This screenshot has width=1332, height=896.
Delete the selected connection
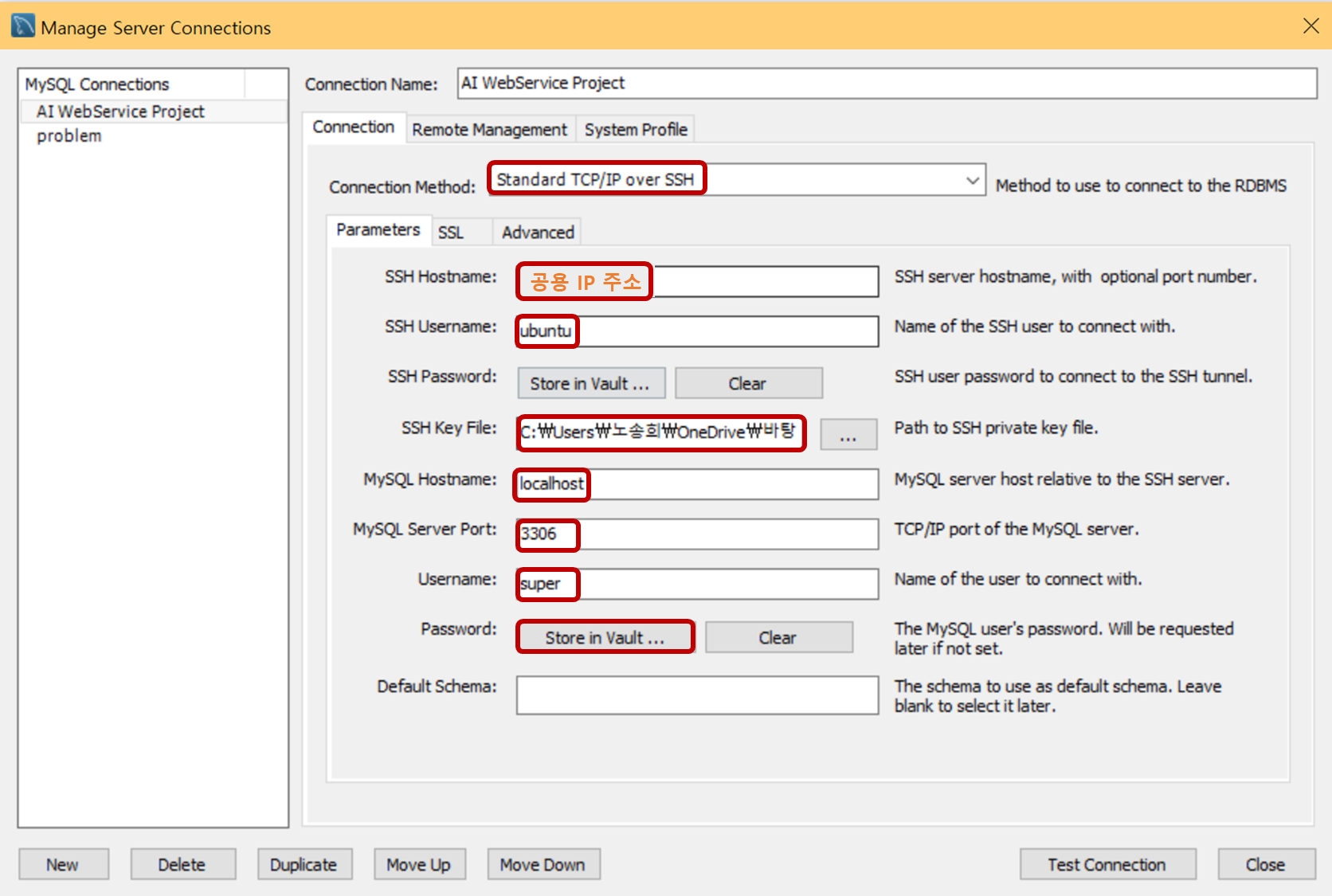tap(183, 864)
